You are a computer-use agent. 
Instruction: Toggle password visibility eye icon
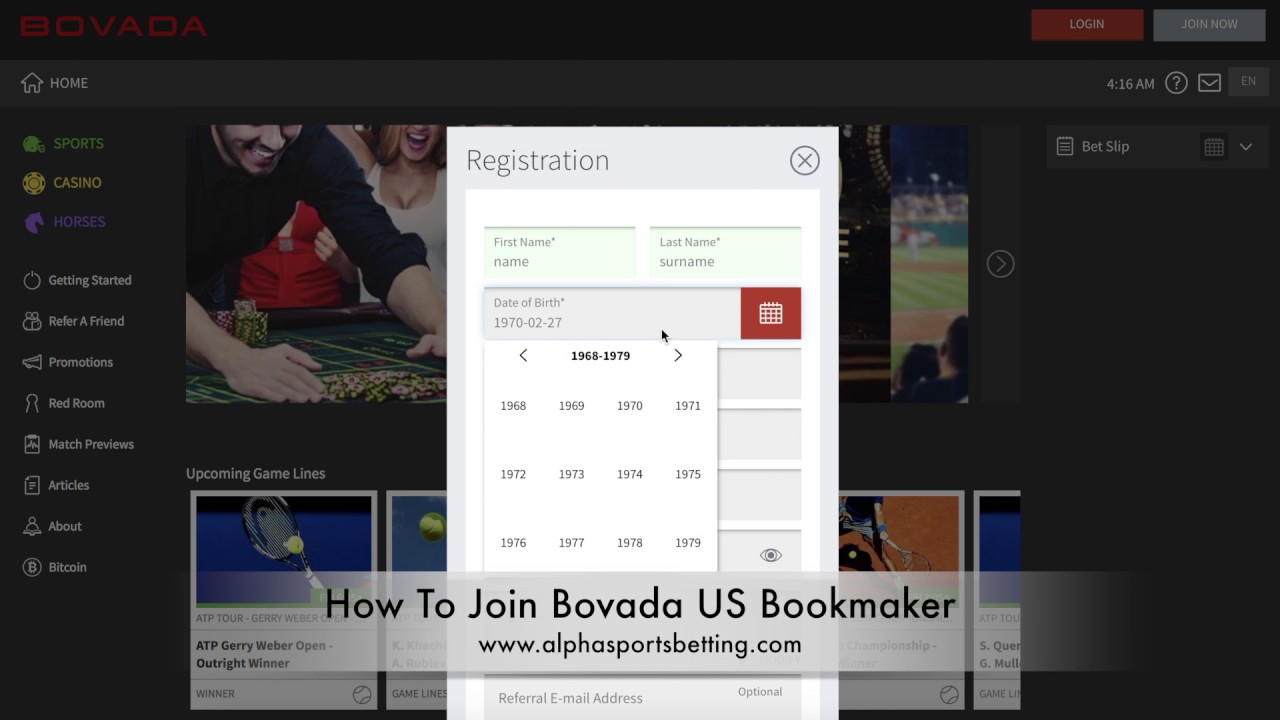tap(770, 555)
